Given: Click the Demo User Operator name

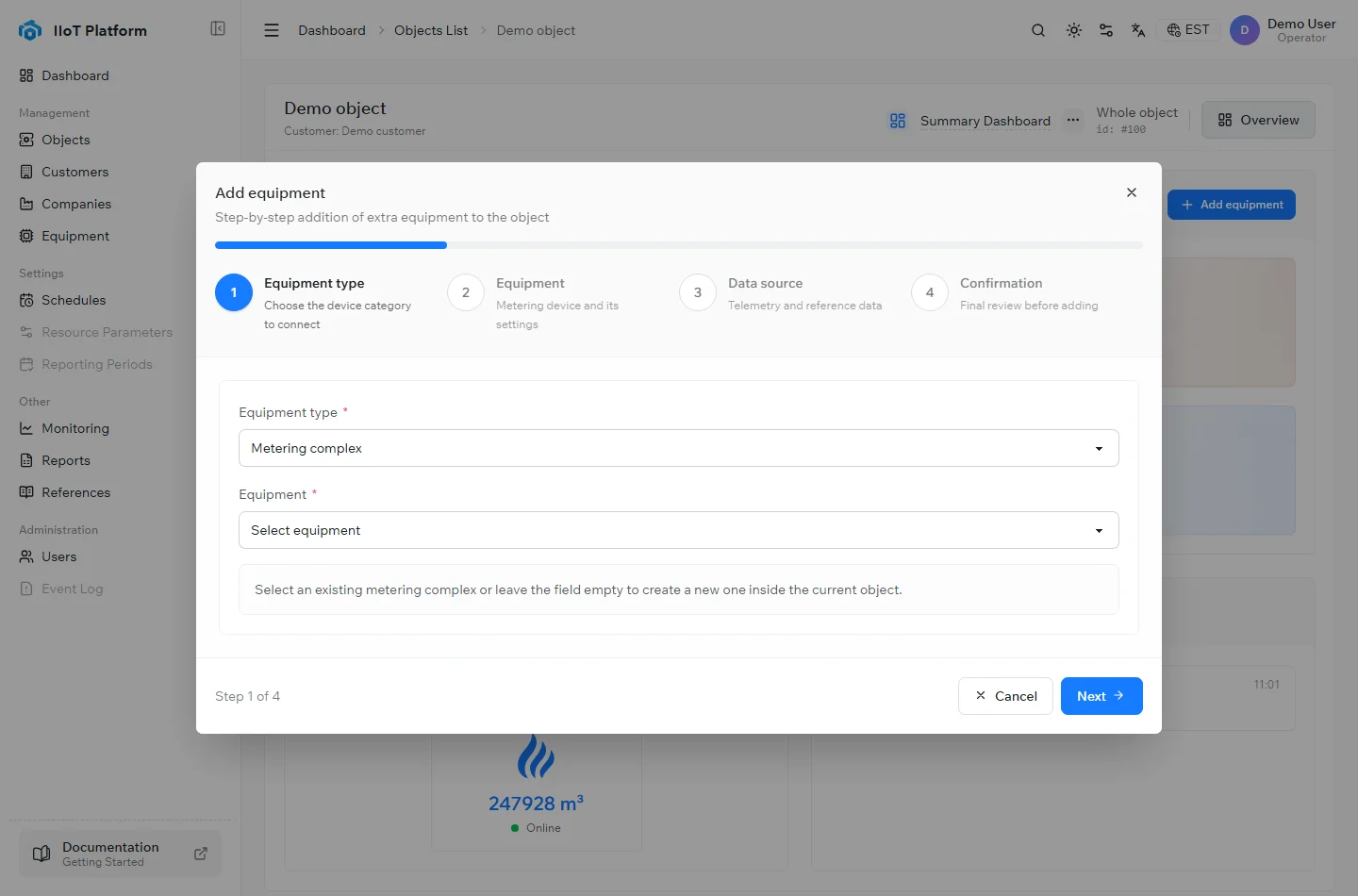Looking at the screenshot, I should [1301, 30].
